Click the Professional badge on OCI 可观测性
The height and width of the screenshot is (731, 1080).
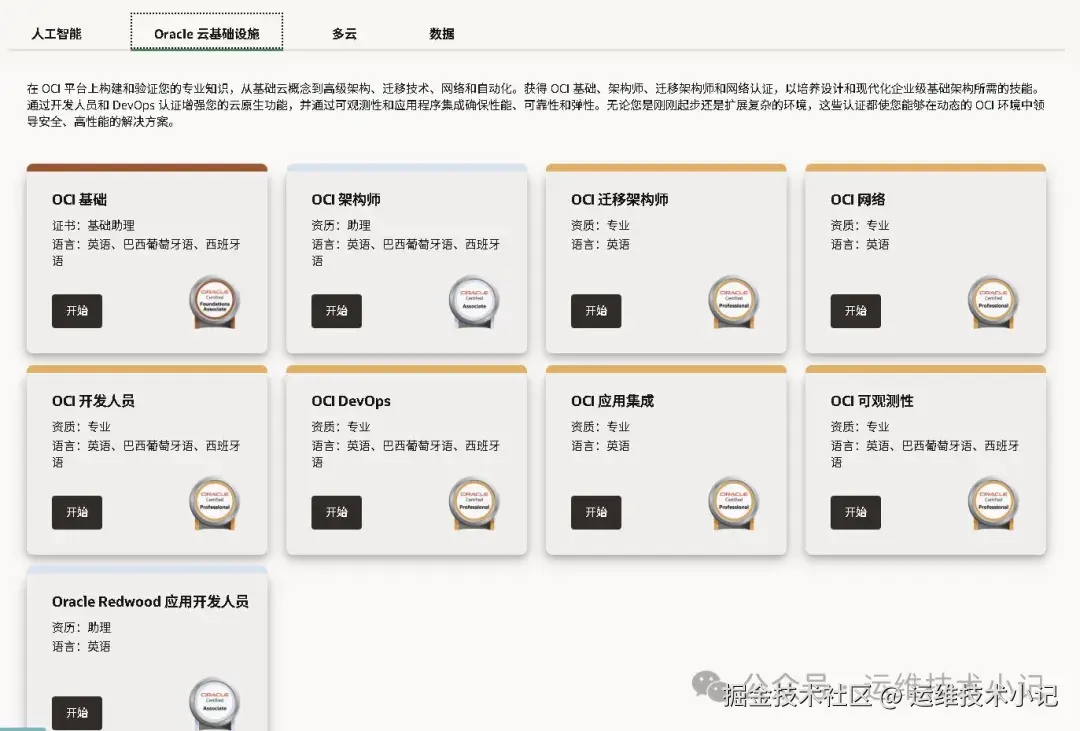click(993, 503)
